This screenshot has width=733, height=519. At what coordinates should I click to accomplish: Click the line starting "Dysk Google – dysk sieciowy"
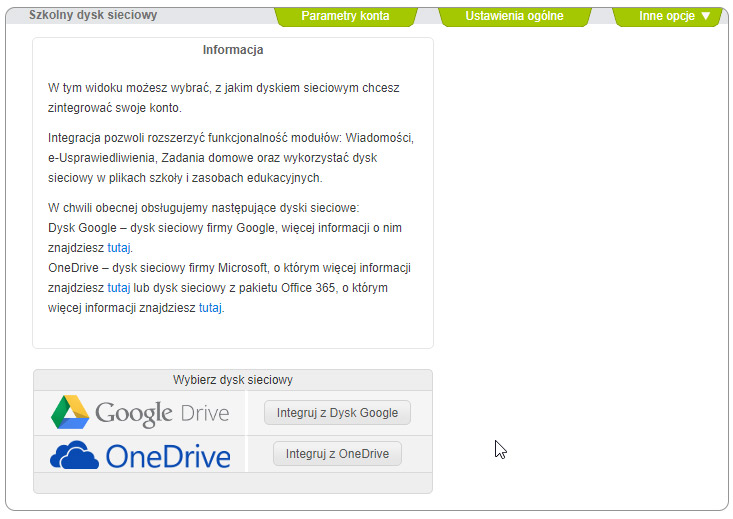coord(225,228)
